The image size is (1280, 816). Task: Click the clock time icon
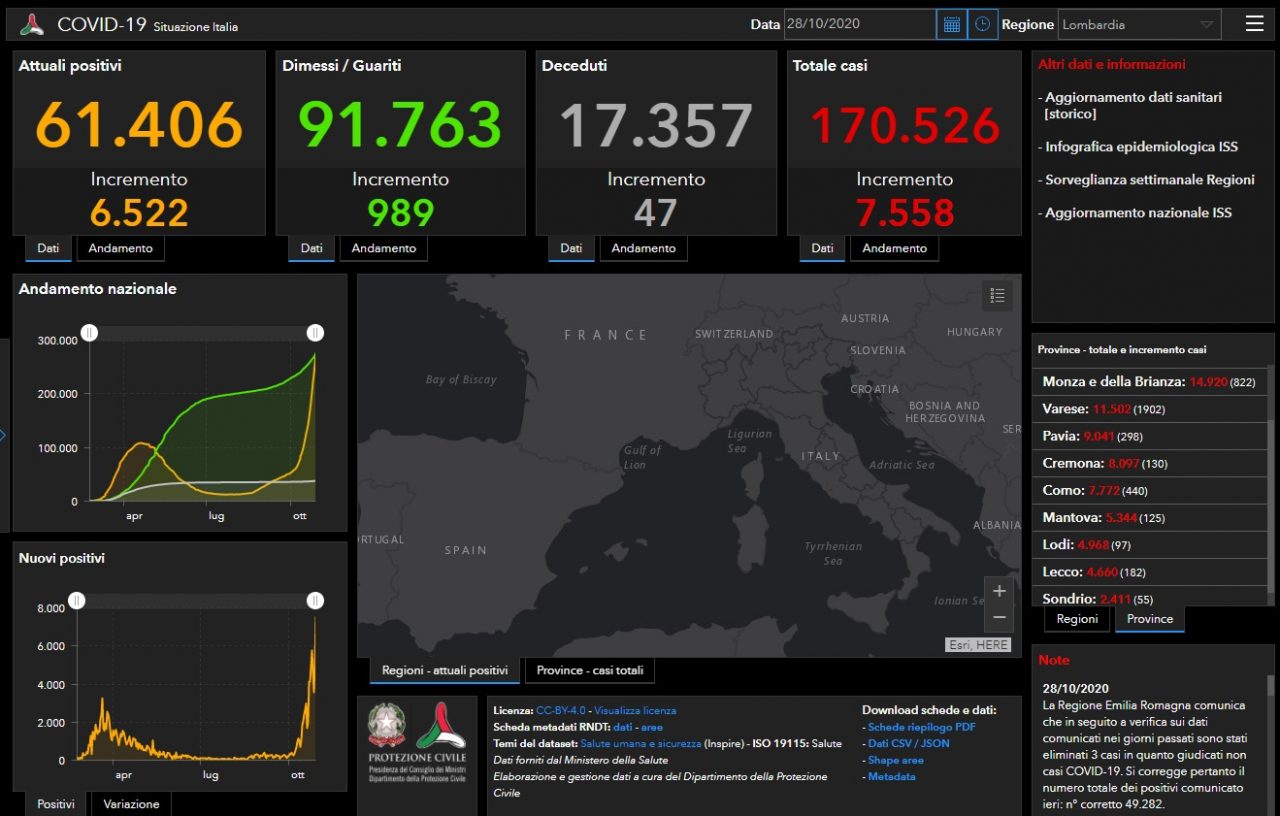(982, 24)
